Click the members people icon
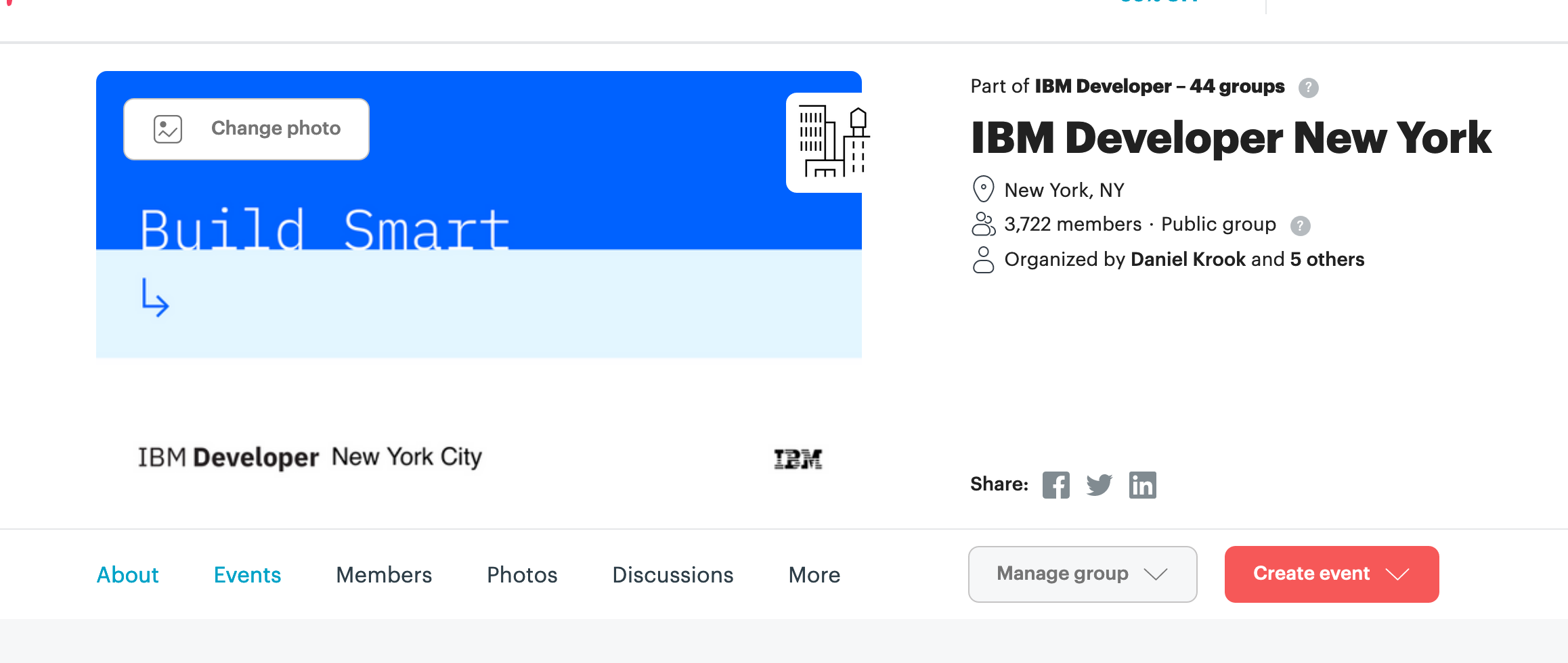 point(983,224)
